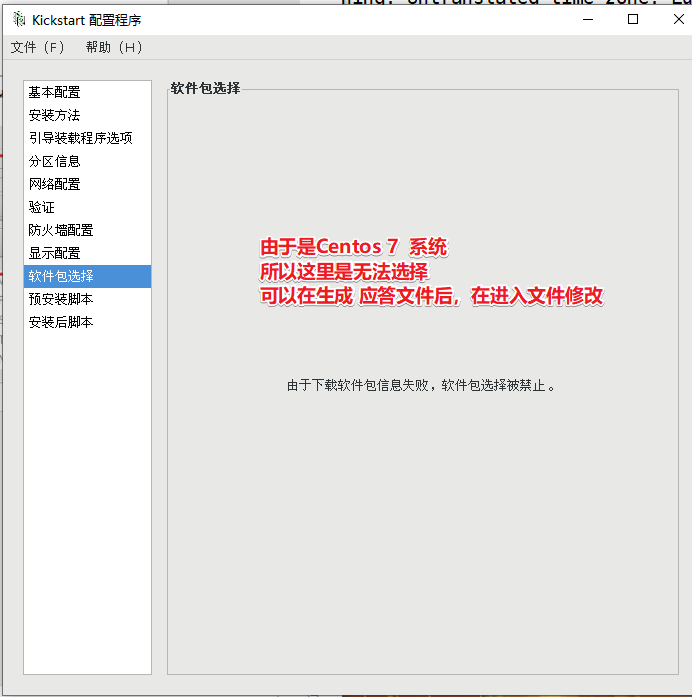Maximize the Kickstart 配置程序 window
The width and height of the screenshot is (692, 697).
coord(633,20)
